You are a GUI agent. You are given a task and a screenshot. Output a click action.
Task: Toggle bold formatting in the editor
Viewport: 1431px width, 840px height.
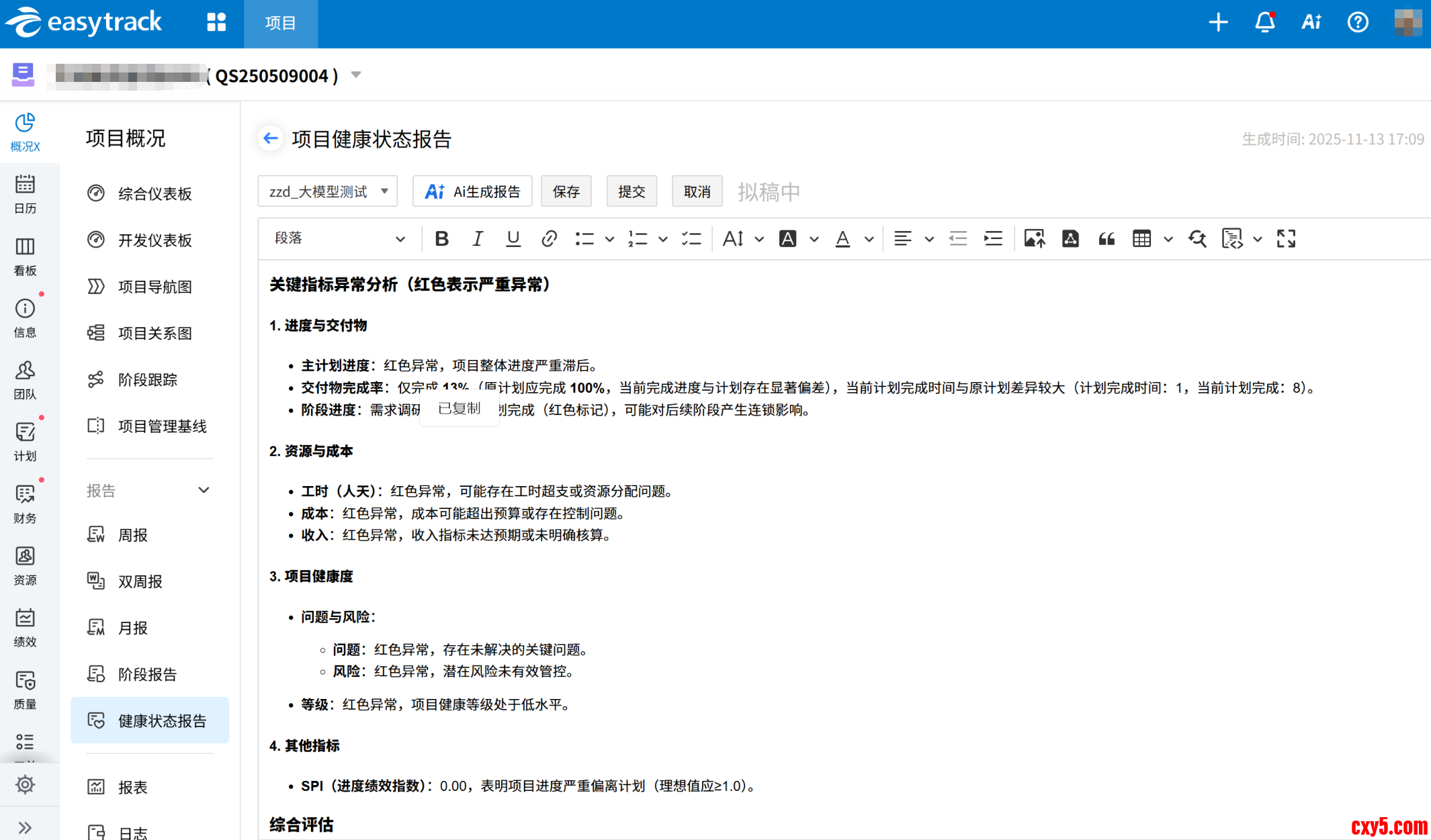441,238
